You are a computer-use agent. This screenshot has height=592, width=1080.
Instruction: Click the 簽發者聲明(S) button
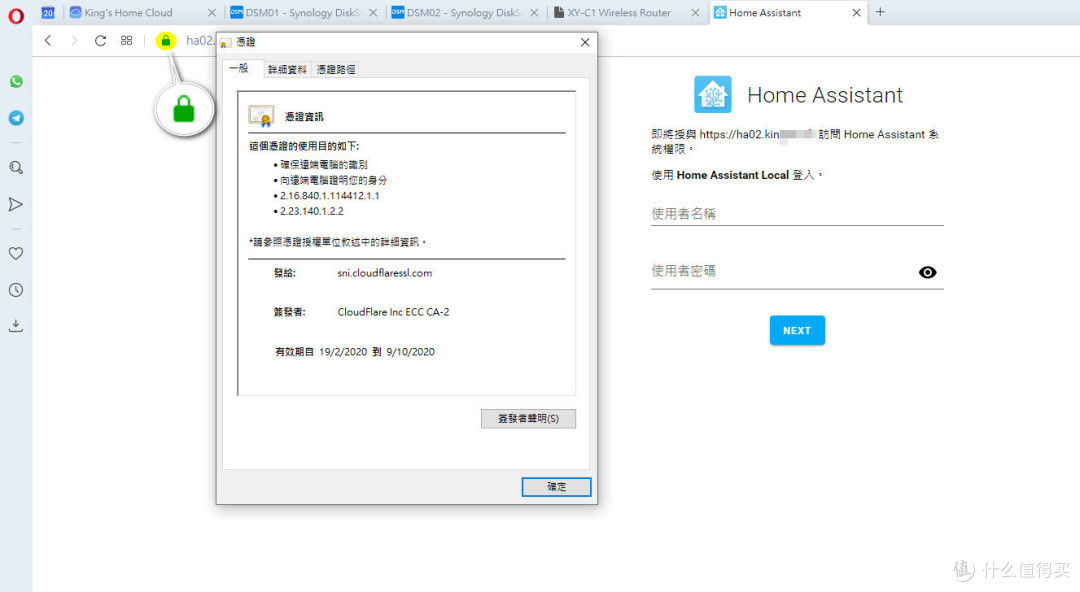[528, 418]
